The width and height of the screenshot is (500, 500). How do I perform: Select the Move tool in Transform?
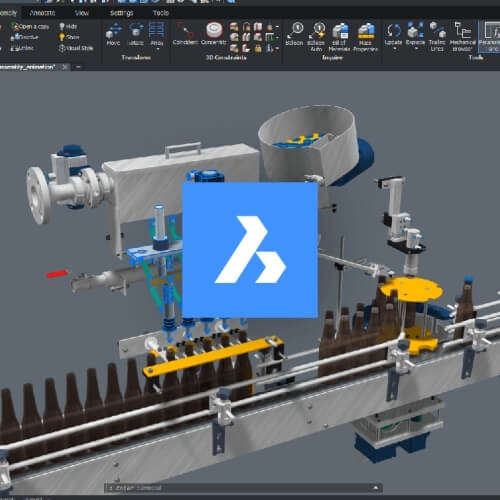[113, 34]
